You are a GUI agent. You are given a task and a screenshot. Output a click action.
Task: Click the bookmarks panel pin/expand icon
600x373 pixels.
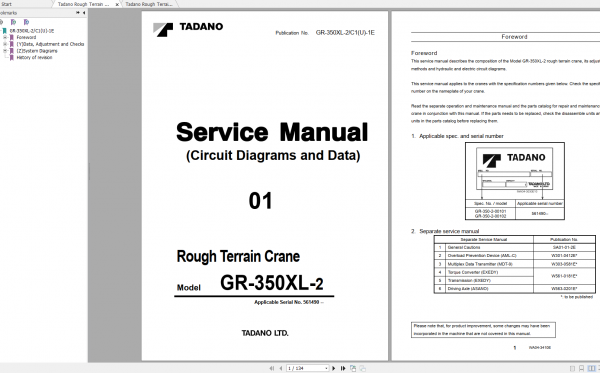[78, 13]
